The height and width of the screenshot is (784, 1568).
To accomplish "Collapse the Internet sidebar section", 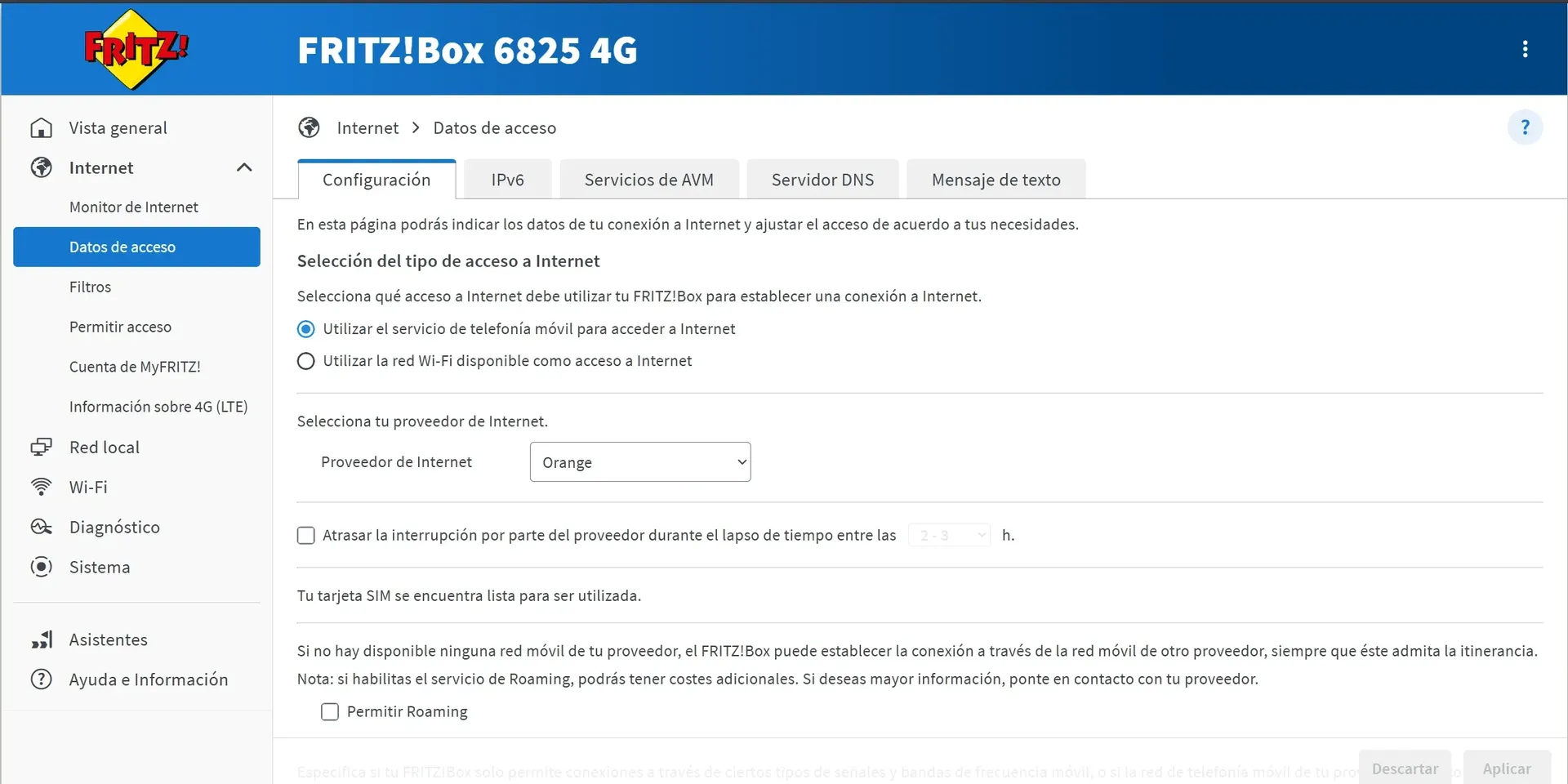I will [x=243, y=167].
